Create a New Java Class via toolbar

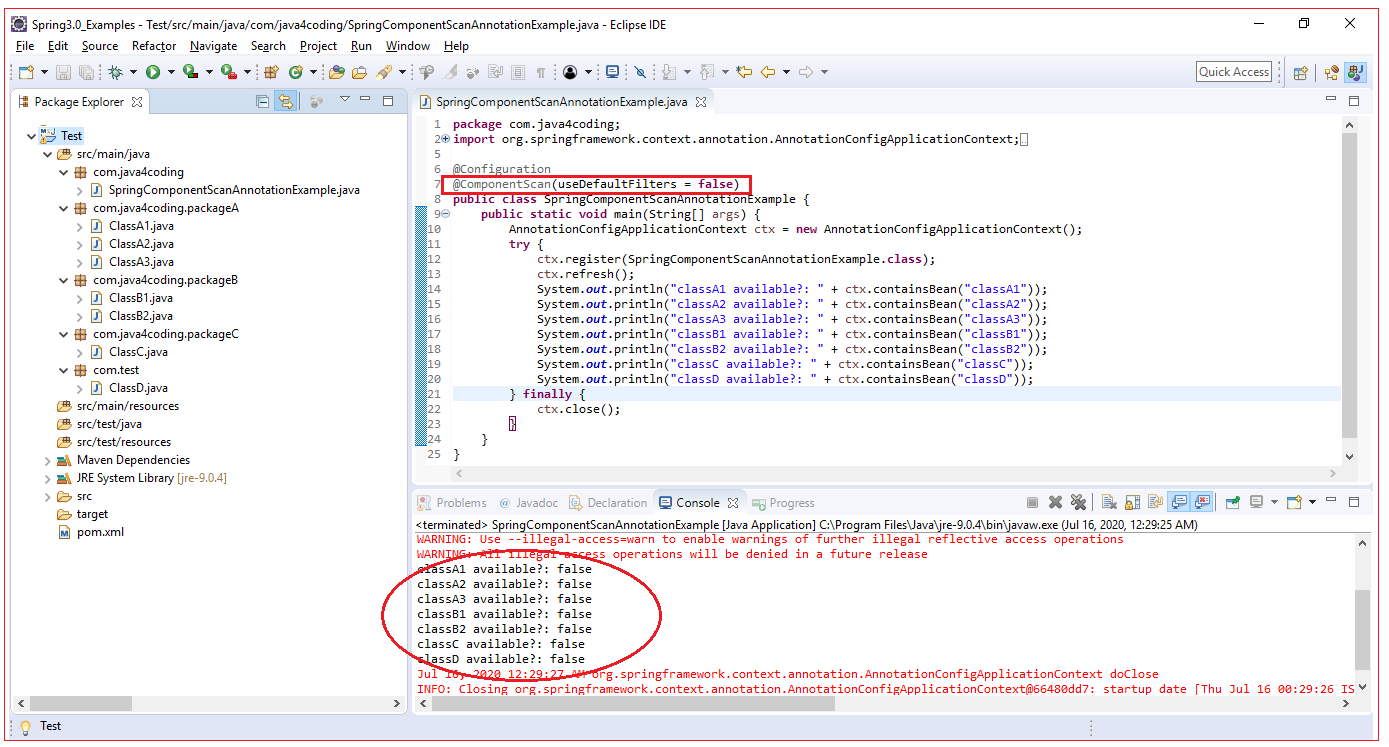(x=296, y=72)
